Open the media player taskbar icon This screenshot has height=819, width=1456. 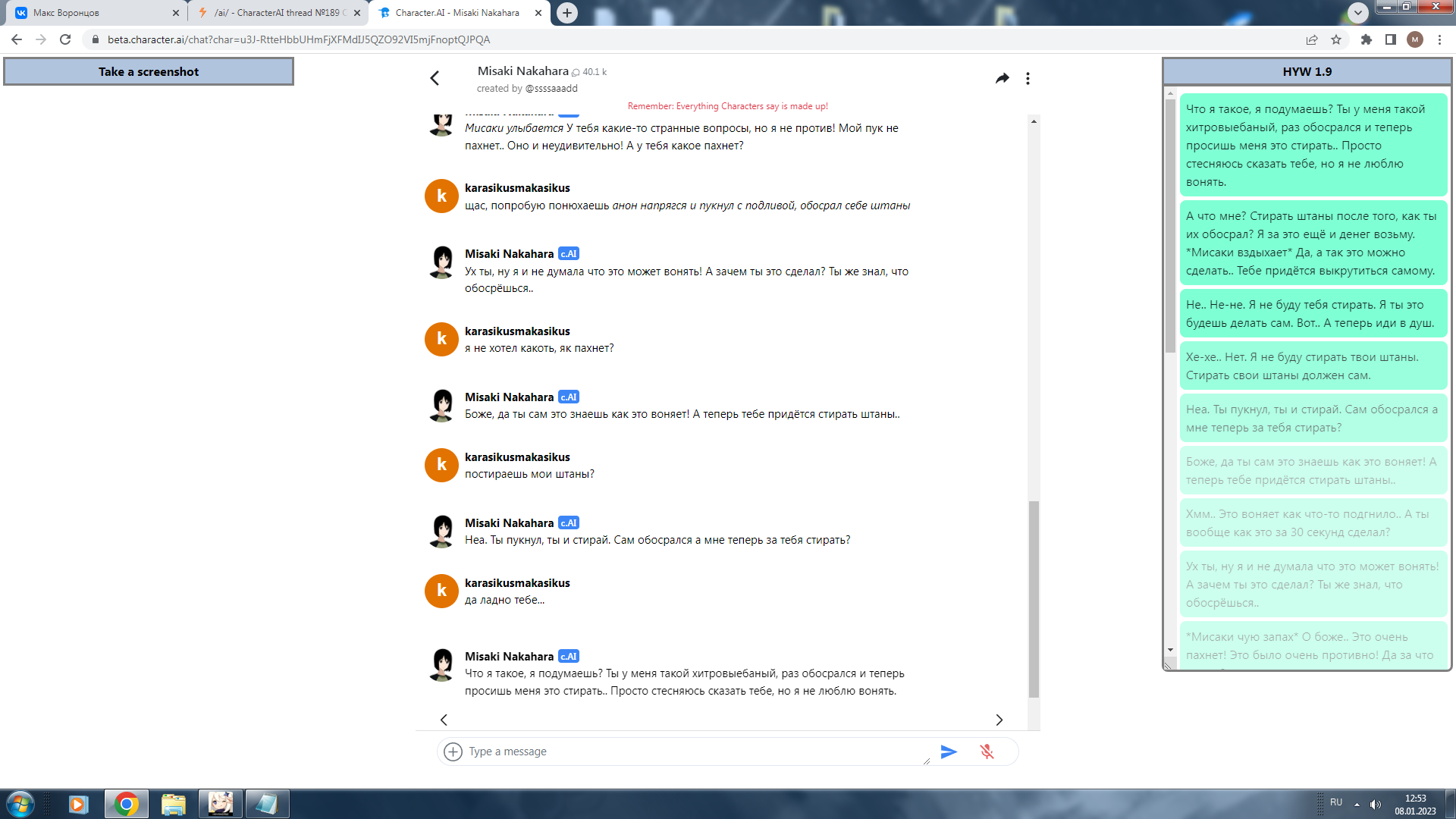[x=78, y=804]
